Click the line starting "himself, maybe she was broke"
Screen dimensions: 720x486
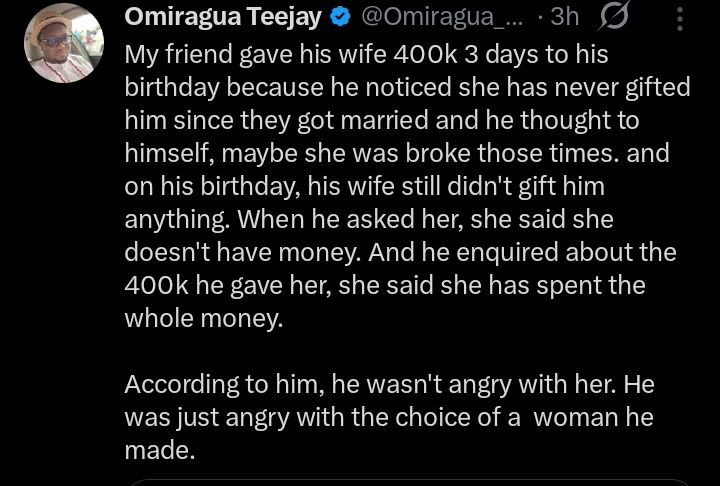(398, 153)
